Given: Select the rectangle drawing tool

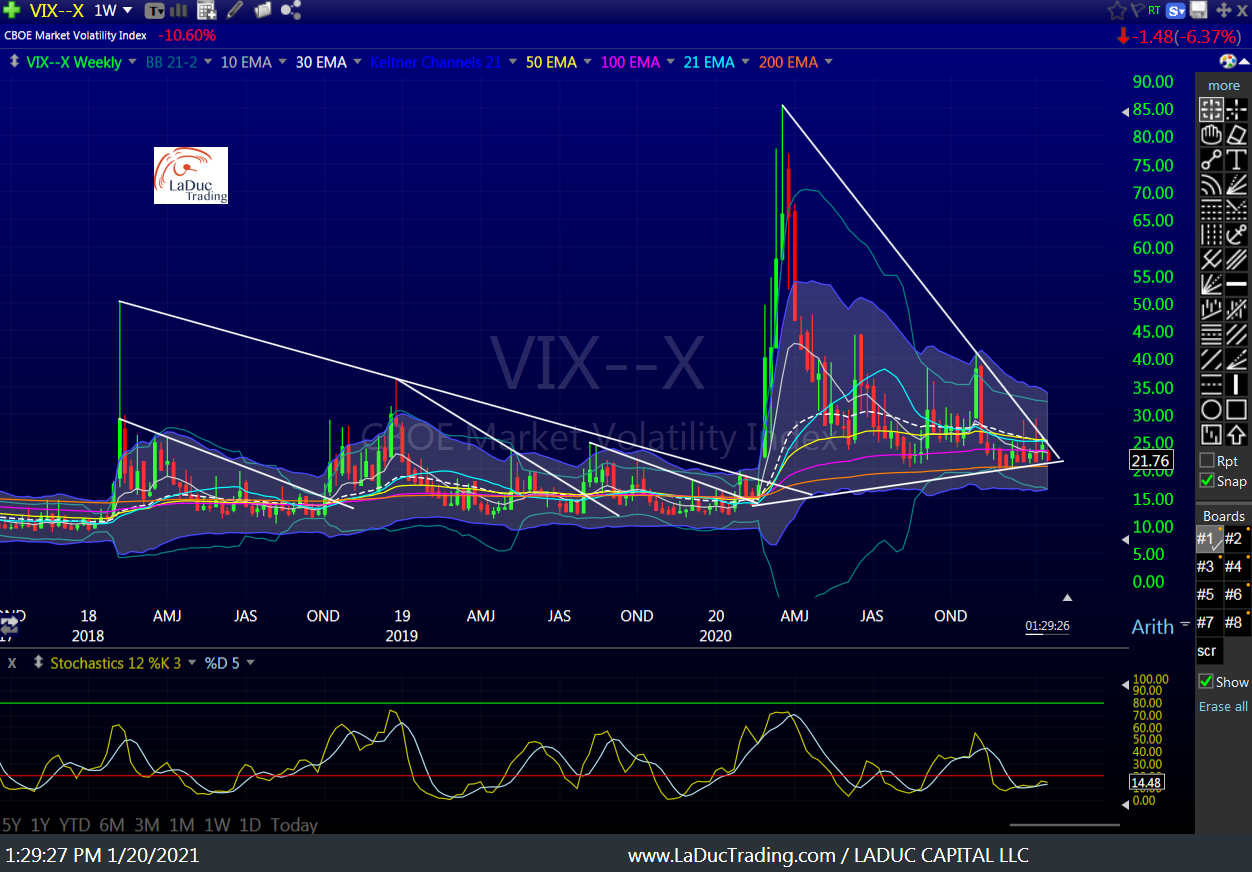Looking at the screenshot, I should (1236, 410).
